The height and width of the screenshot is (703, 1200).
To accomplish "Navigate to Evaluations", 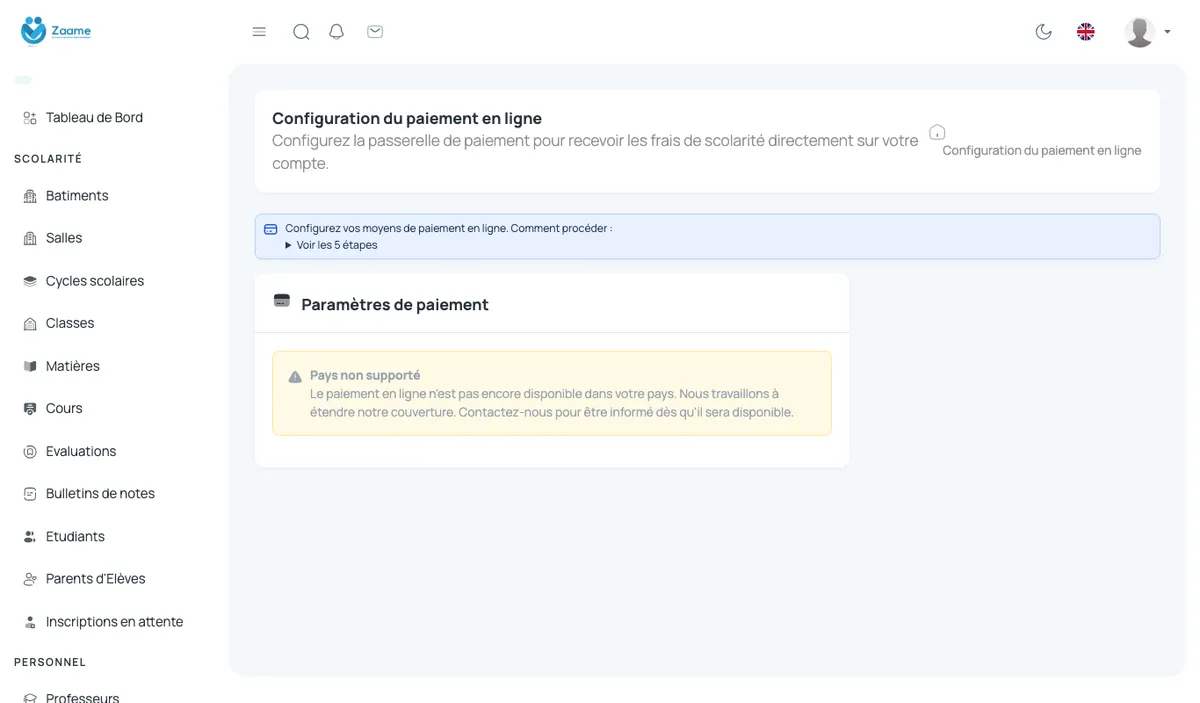I will [81, 451].
